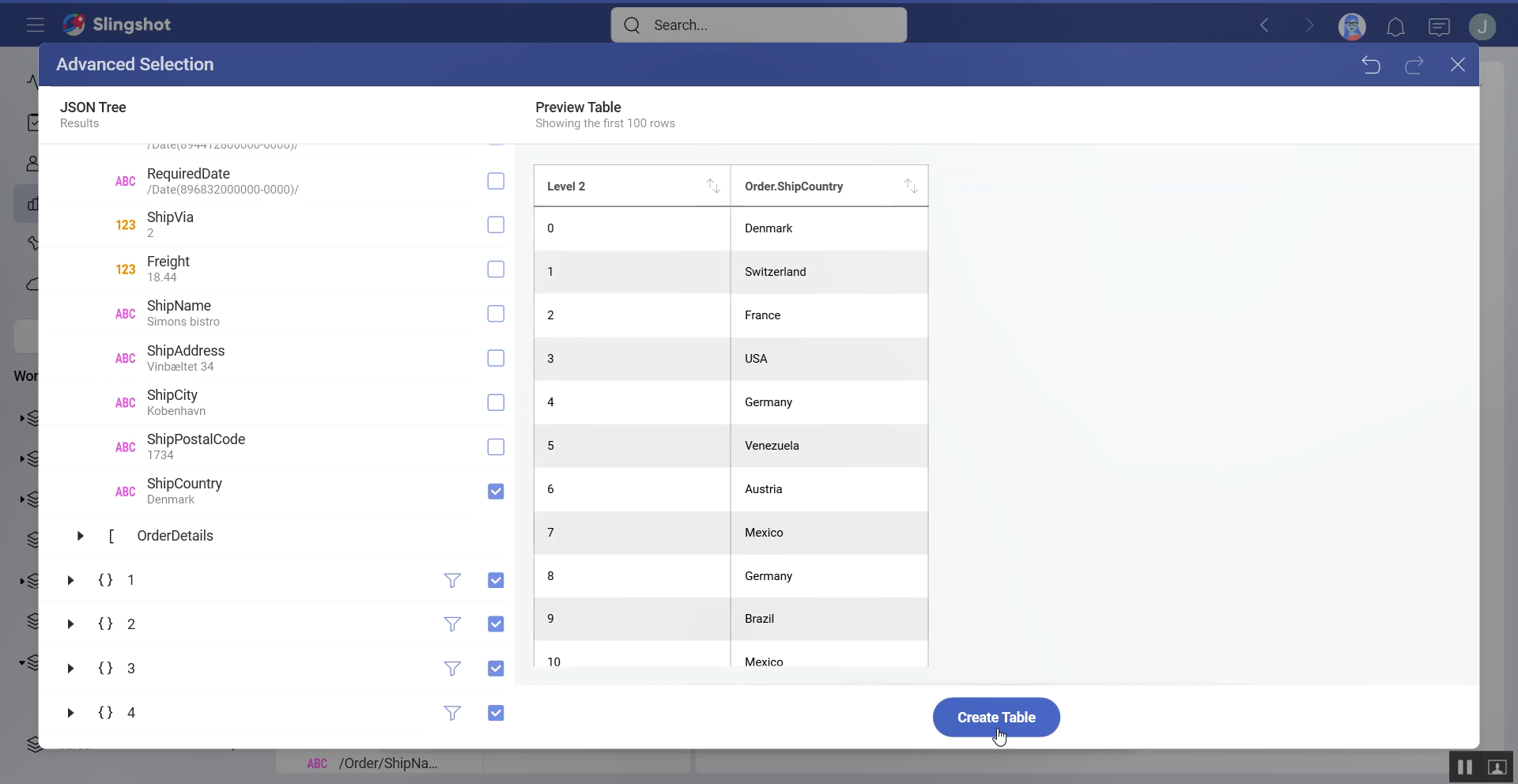Sort the Level 2 column
This screenshot has width=1518, height=784.
[713, 187]
